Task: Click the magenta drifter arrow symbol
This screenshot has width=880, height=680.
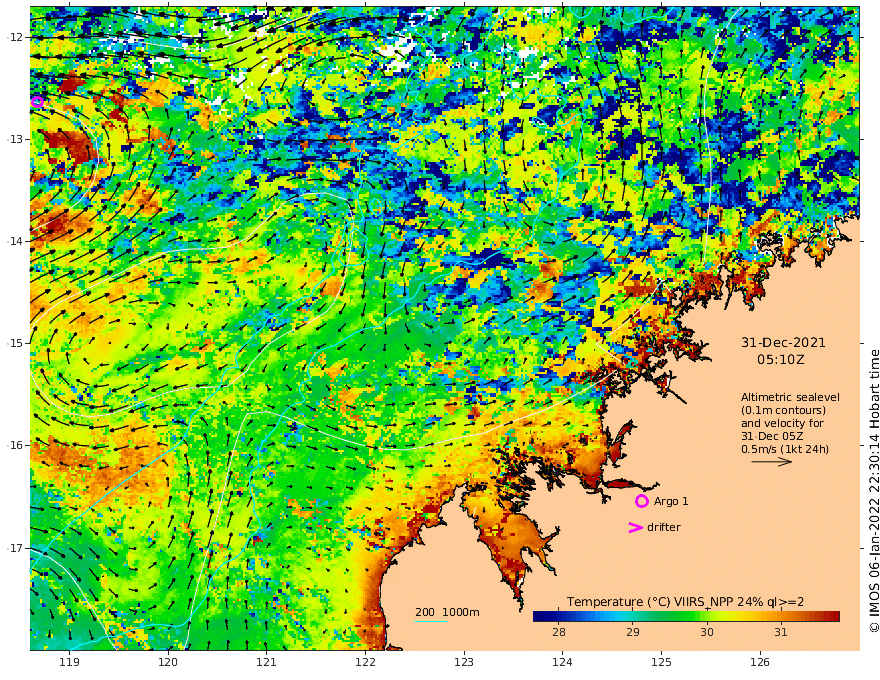Action: pyautogui.click(x=635, y=527)
